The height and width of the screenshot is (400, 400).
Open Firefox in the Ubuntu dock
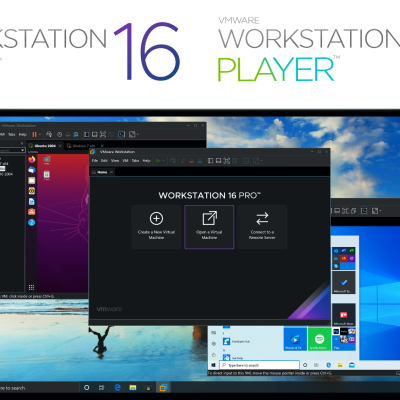coord(32,160)
